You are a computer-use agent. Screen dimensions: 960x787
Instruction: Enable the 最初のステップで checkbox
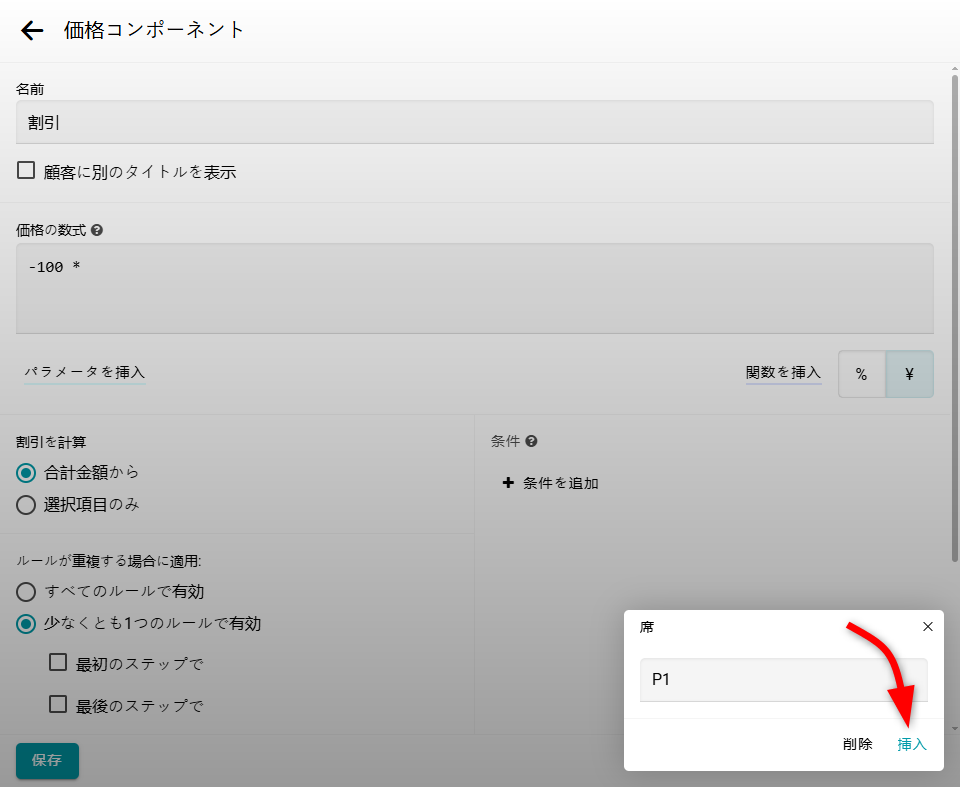pyautogui.click(x=58, y=662)
